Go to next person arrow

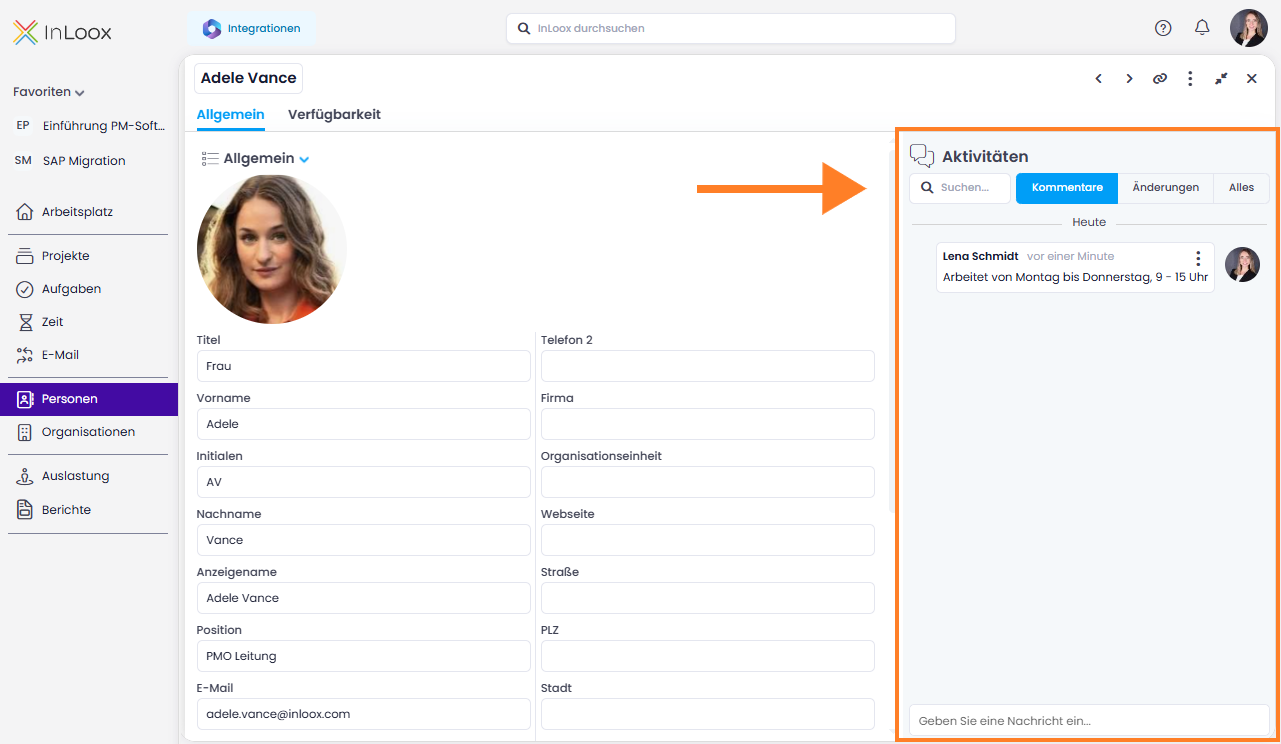click(1129, 78)
